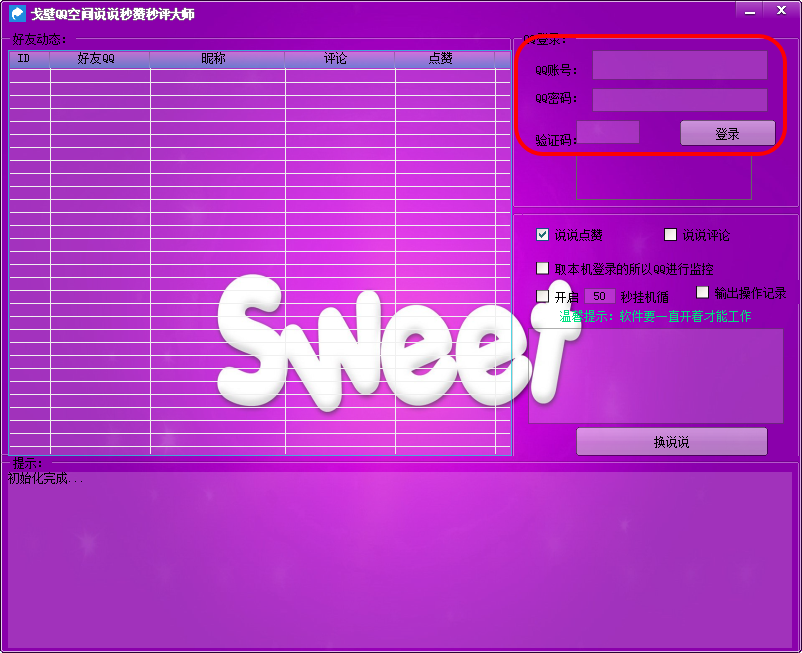
Task: Click the comment text area above 换说说
Action: pyautogui.click(x=656, y=376)
